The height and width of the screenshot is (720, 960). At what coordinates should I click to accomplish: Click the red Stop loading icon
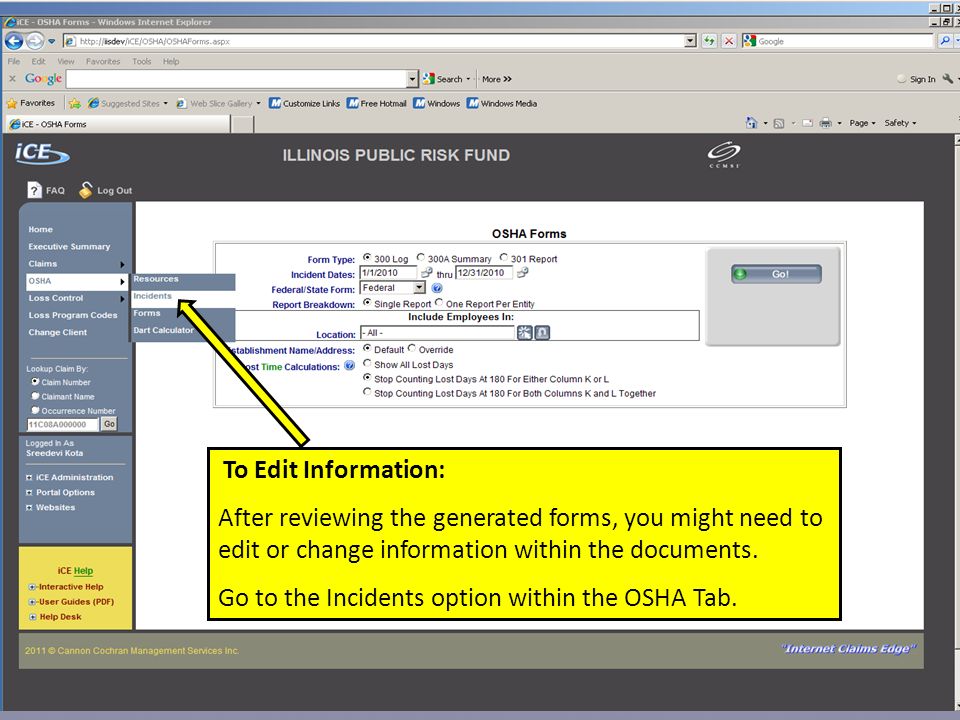click(729, 41)
